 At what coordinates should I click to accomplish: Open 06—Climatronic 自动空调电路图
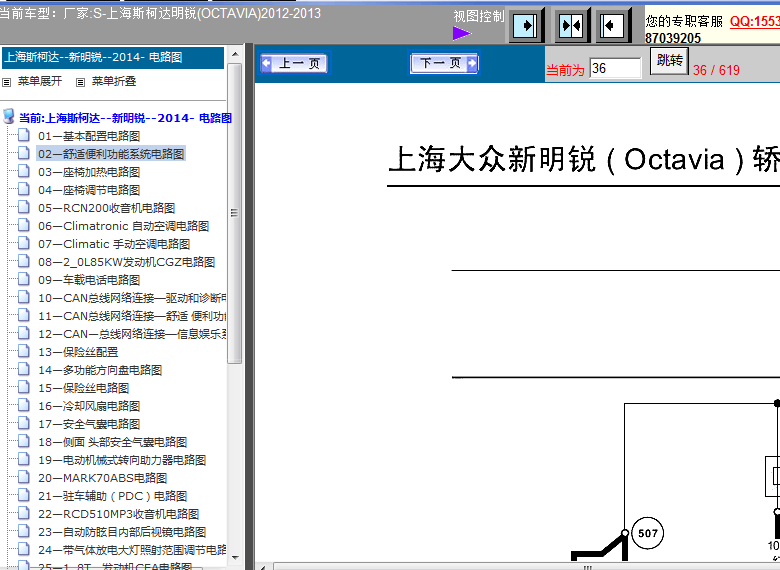123,226
